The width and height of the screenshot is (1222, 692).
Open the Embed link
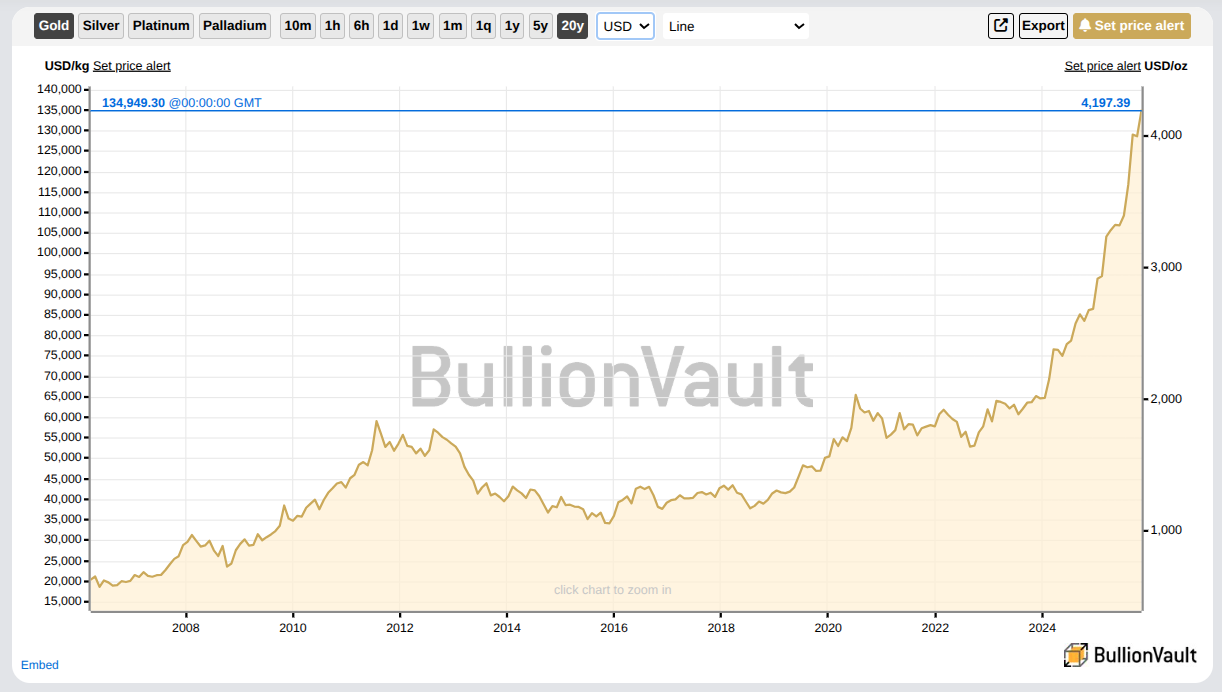[40, 665]
